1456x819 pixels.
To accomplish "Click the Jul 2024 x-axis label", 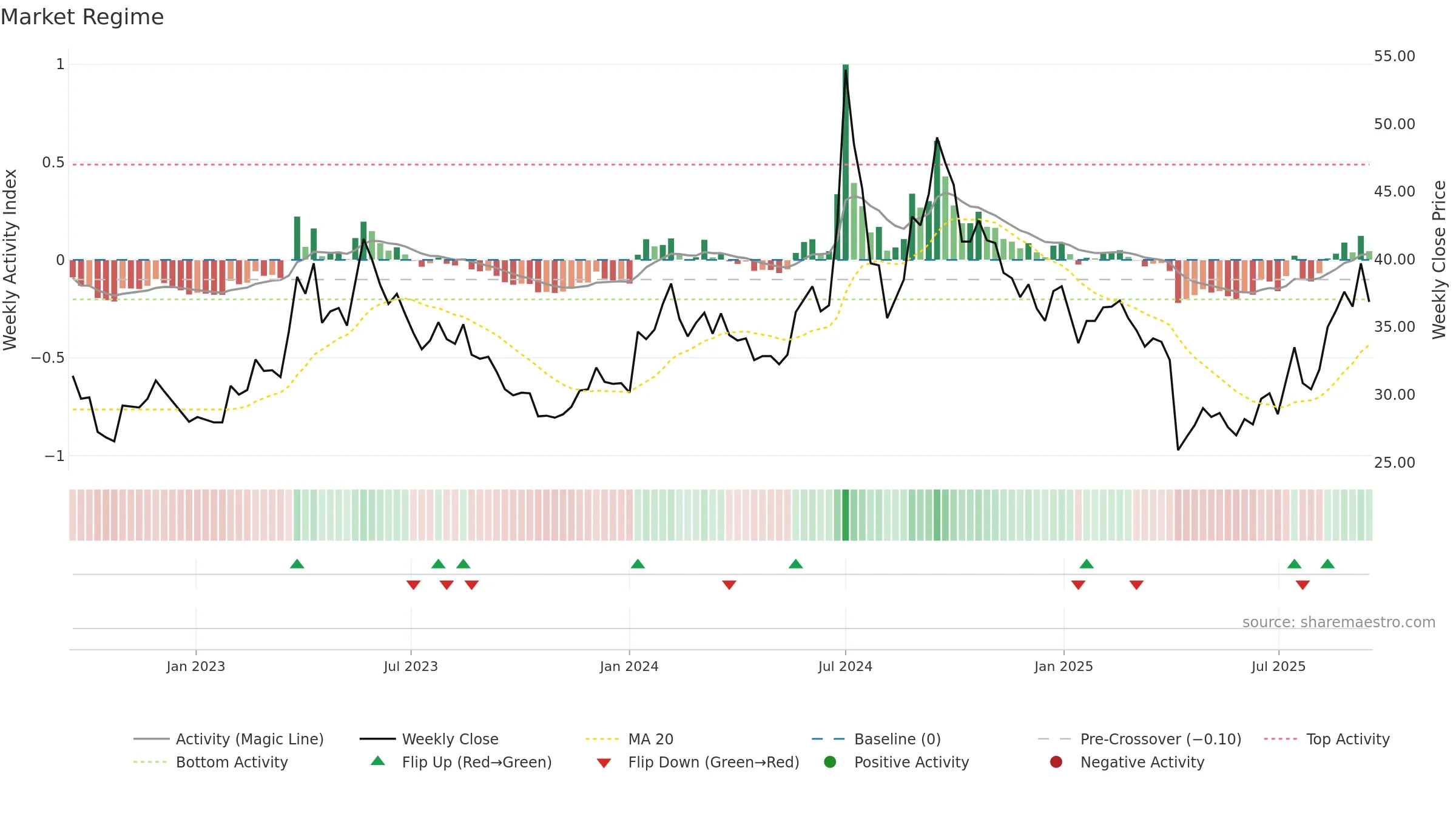I will [x=845, y=666].
